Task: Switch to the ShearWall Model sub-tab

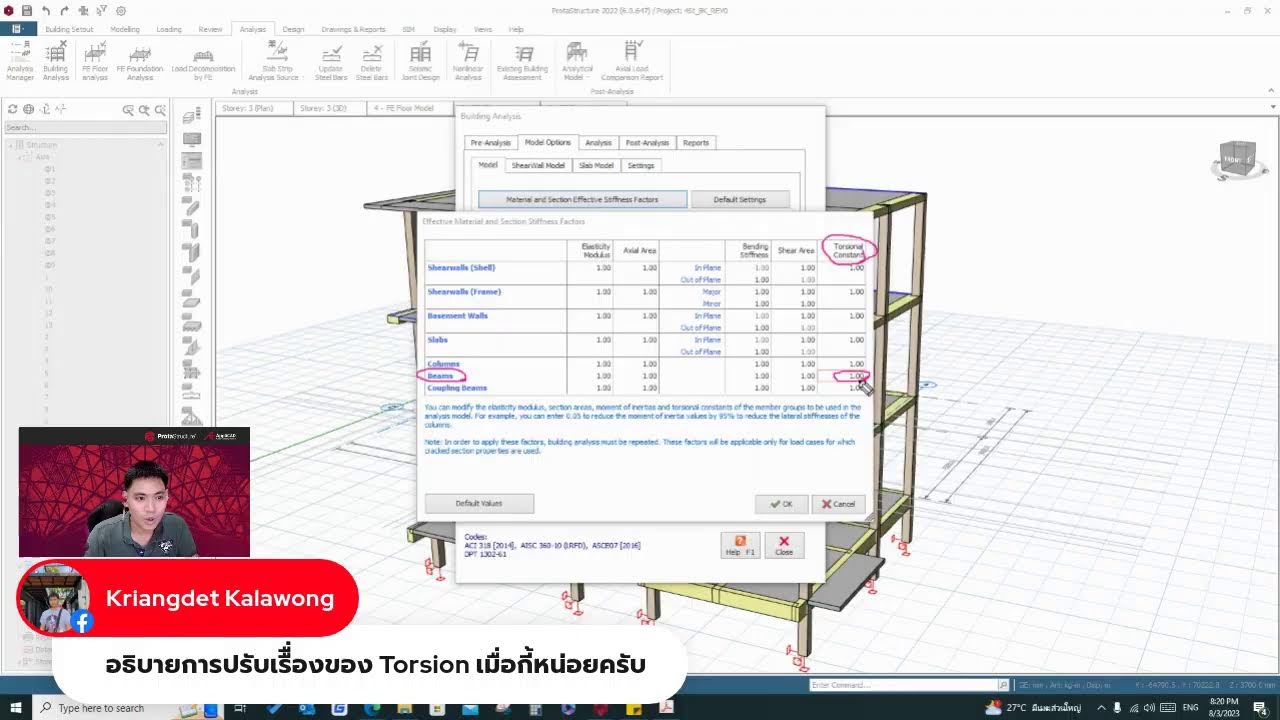Action: [538, 166]
